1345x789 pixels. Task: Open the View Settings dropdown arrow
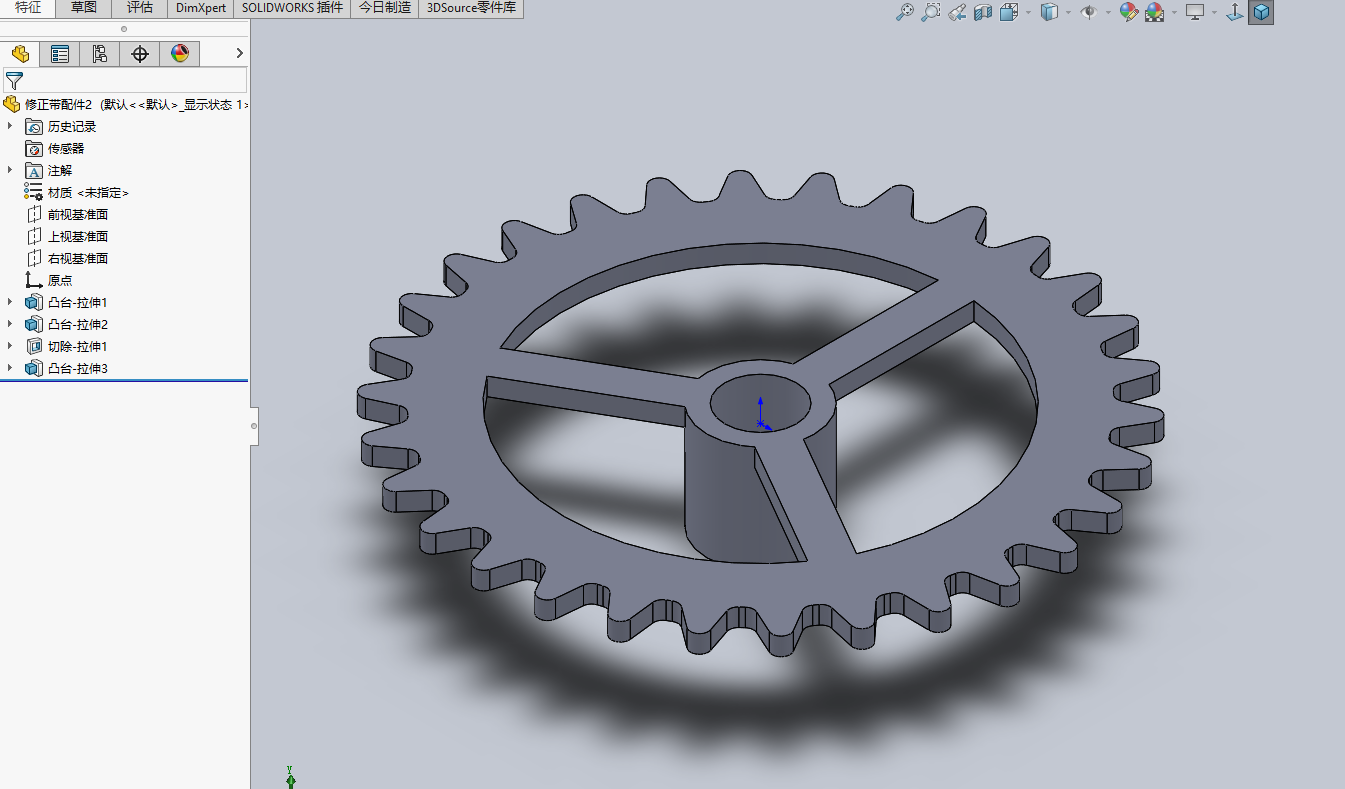tap(1214, 13)
